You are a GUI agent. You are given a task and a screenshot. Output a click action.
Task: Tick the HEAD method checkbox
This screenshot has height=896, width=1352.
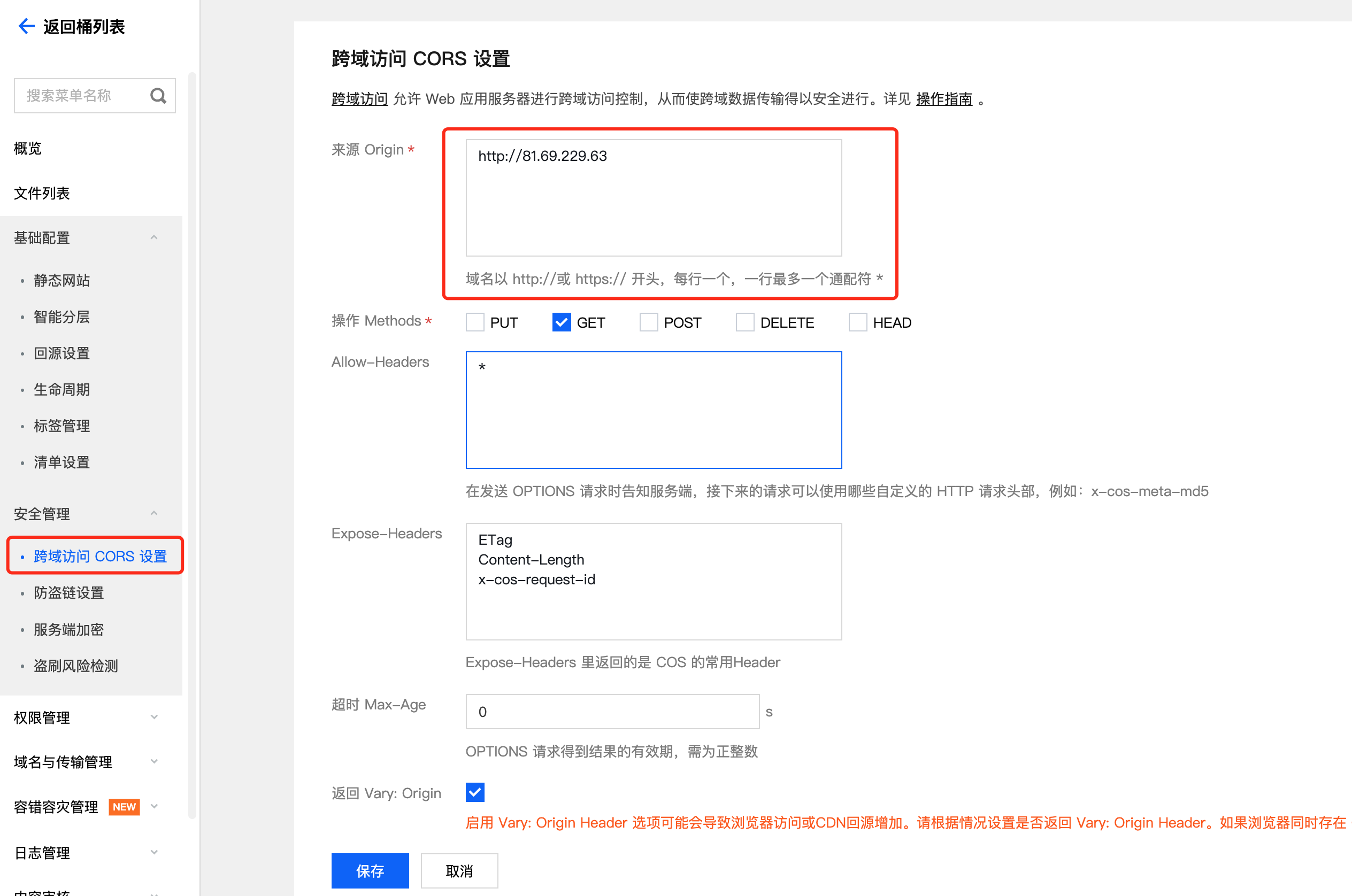point(857,322)
